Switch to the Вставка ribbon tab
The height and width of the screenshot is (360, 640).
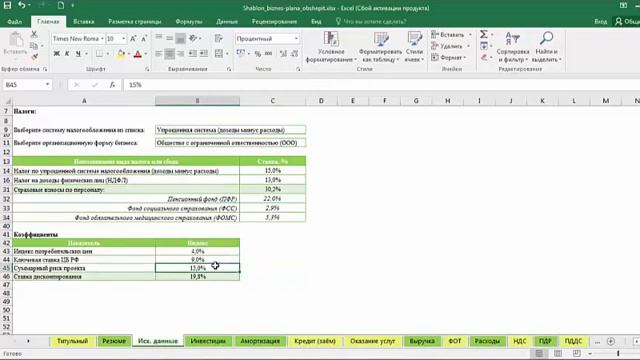[84, 22]
